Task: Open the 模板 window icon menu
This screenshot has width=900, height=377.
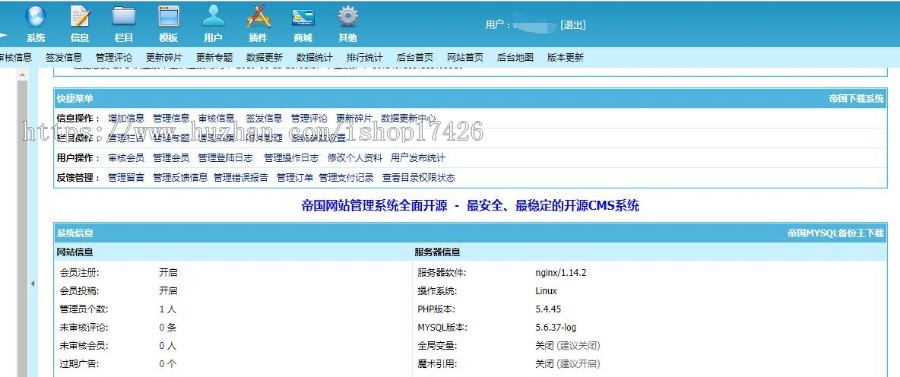Action: [x=169, y=23]
